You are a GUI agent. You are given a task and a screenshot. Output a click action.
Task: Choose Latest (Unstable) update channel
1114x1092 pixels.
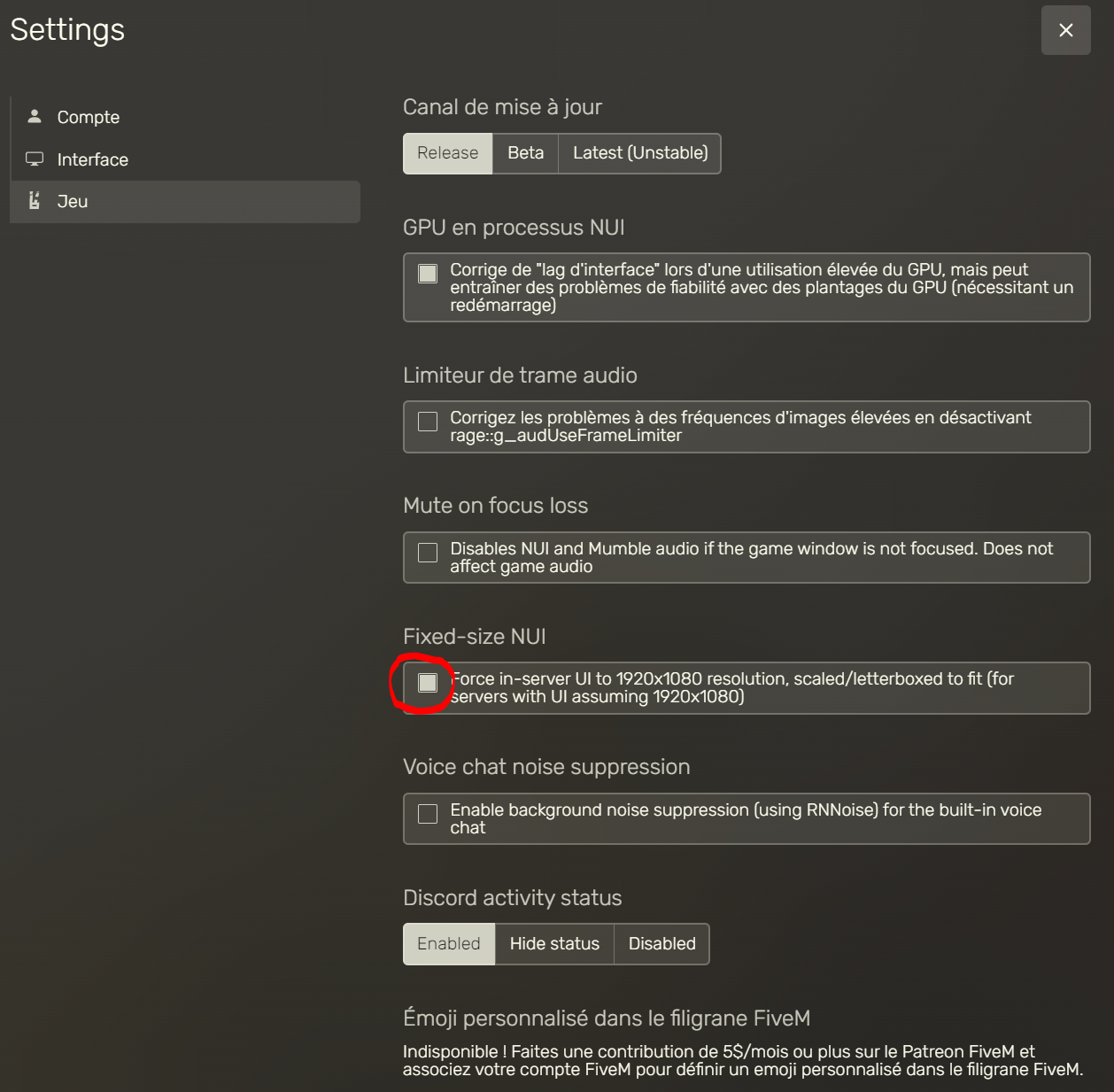click(x=639, y=153)
